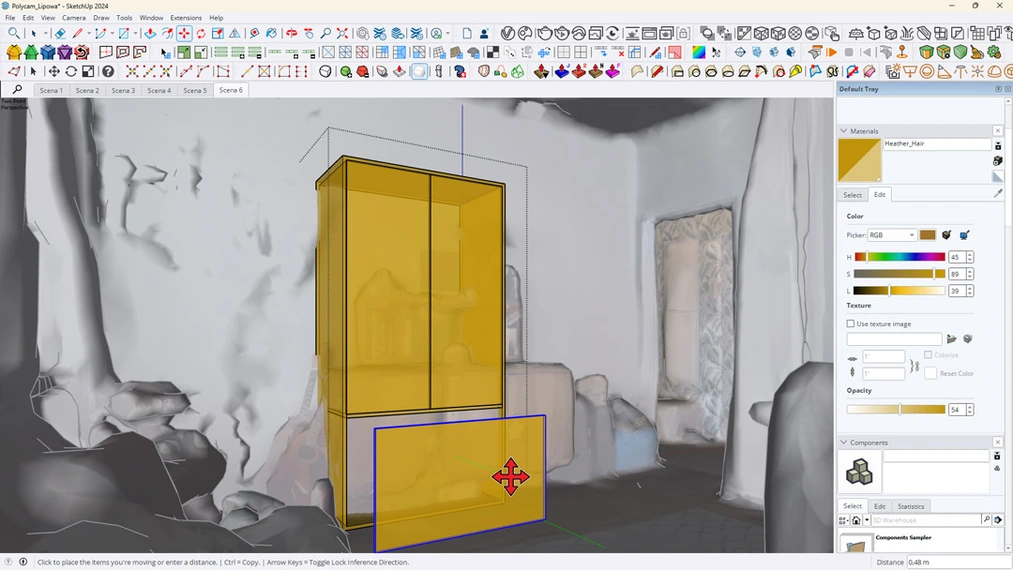Viewport: 1013px width, 570px height.
Task: Open the Draw menu
Action: click(x=101, y=17)
